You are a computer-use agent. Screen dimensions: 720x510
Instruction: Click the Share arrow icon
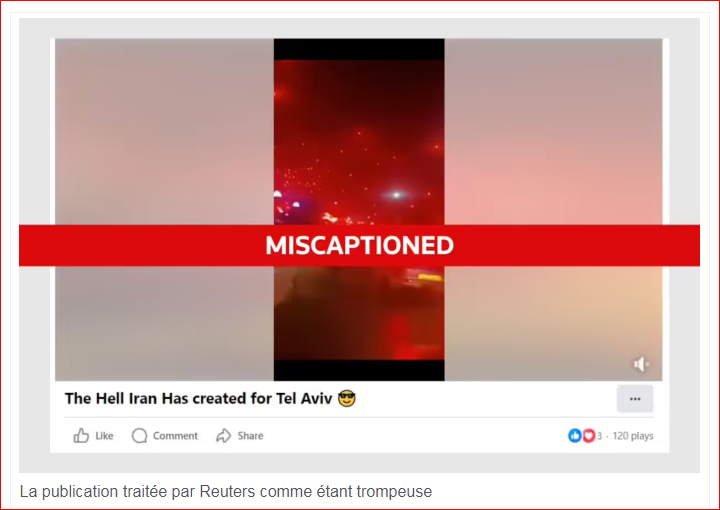point(224,436)
